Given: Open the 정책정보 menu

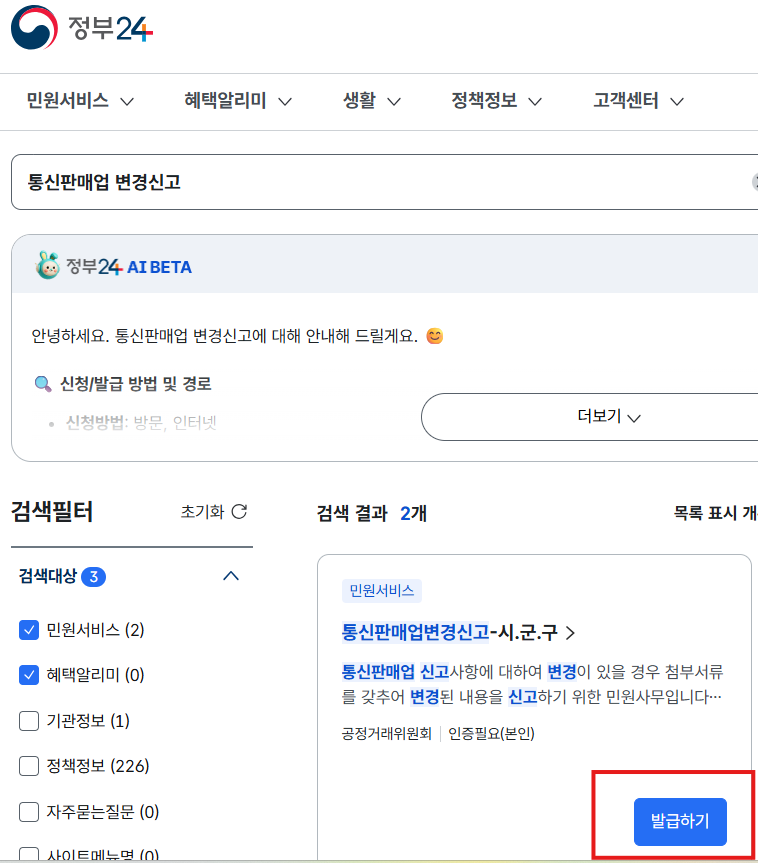Looking at the screenshot, I should coord(496,101).
